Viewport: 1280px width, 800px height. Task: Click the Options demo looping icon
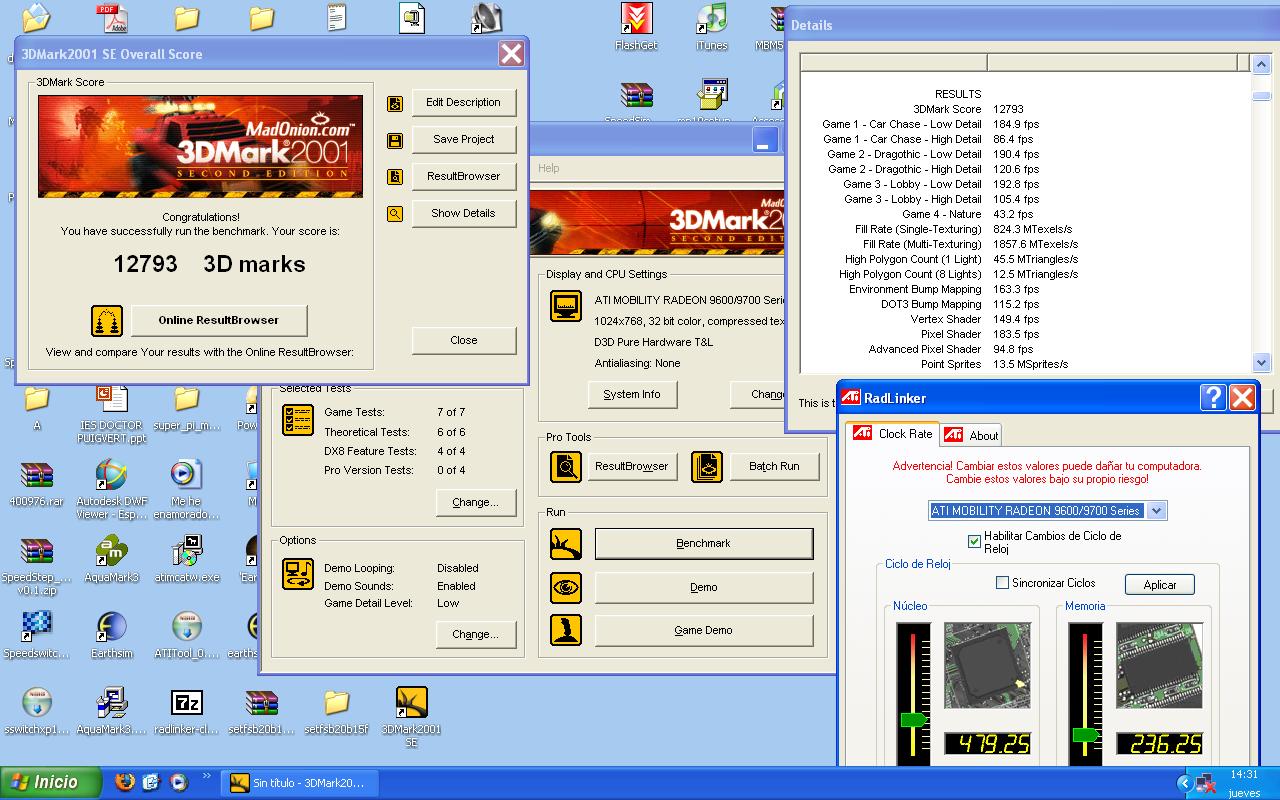[x=298, y=574]
